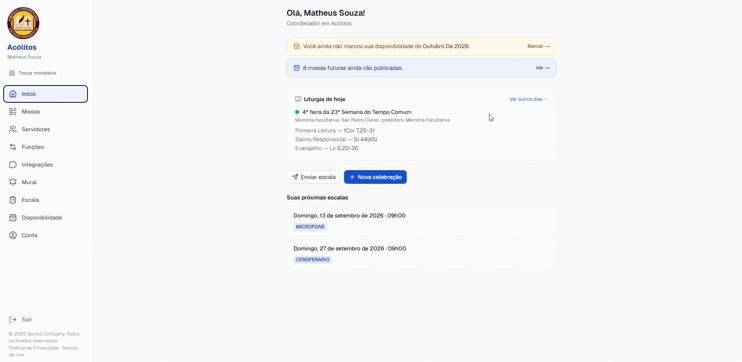Screen dimensions: 742x362
Task: Click 4ª feira da 23ª Semana heading
Action: tap(357, 112)
